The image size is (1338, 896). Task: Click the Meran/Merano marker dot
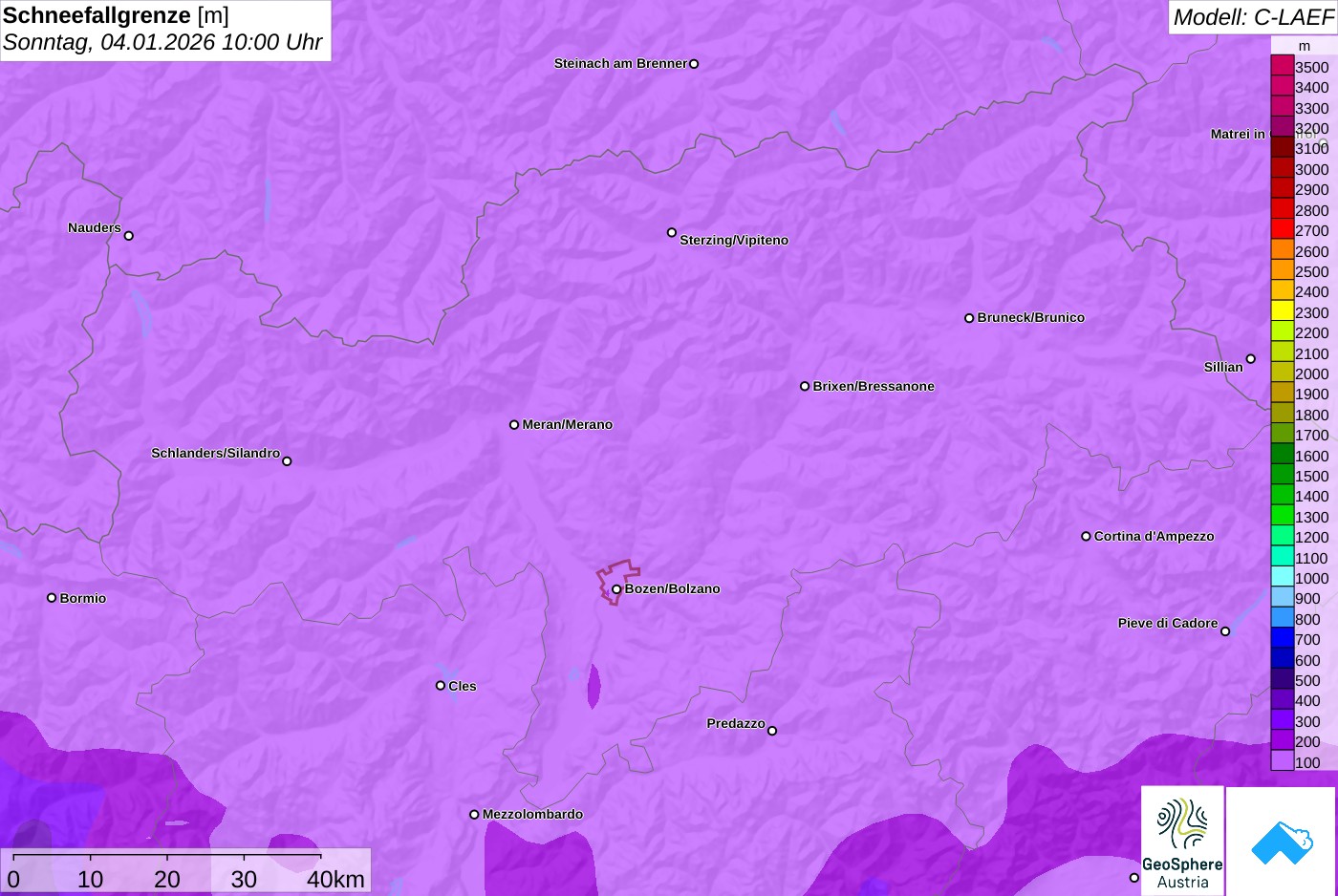514,425
